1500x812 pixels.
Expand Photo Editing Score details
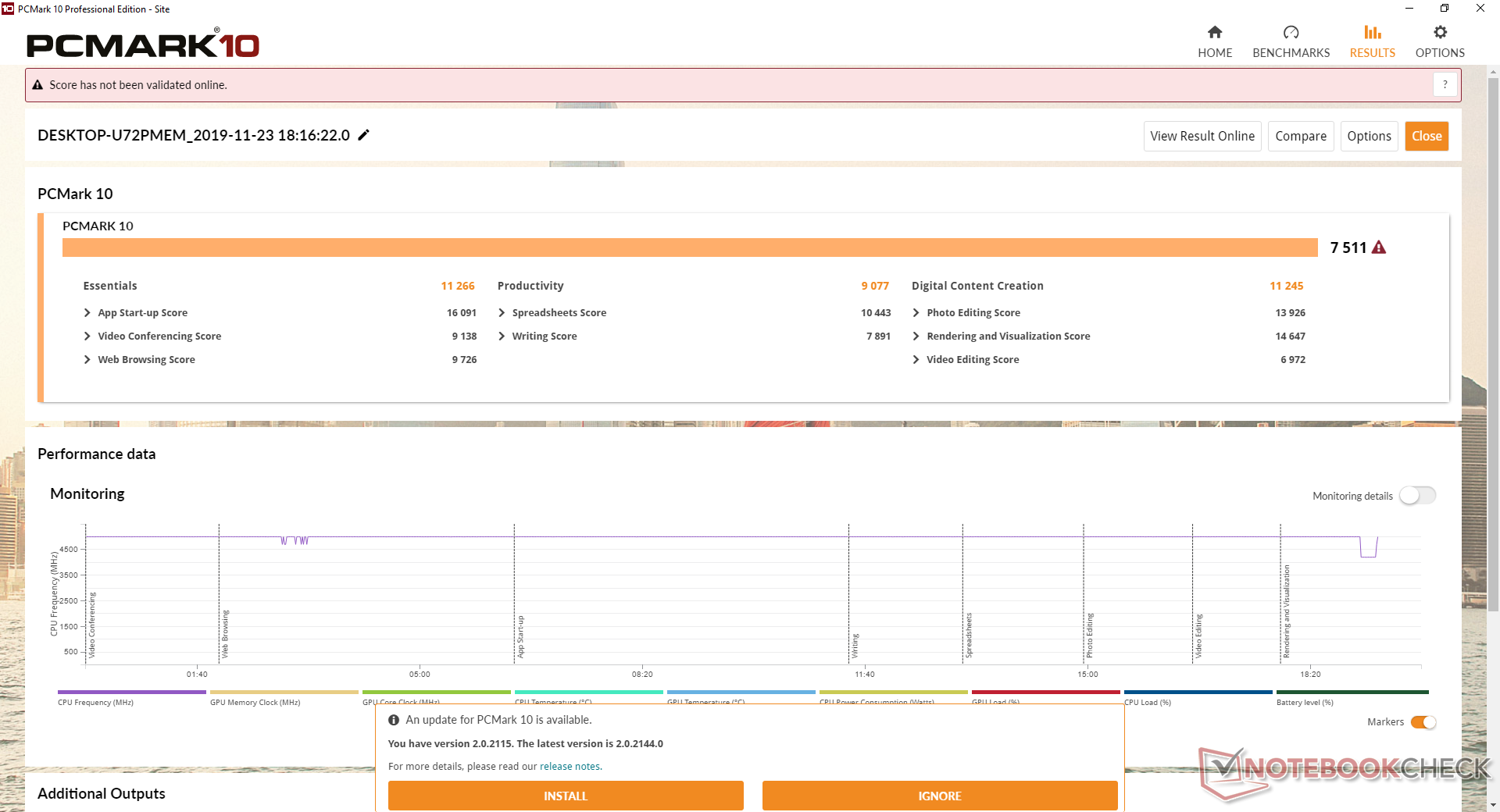(916, 312)
